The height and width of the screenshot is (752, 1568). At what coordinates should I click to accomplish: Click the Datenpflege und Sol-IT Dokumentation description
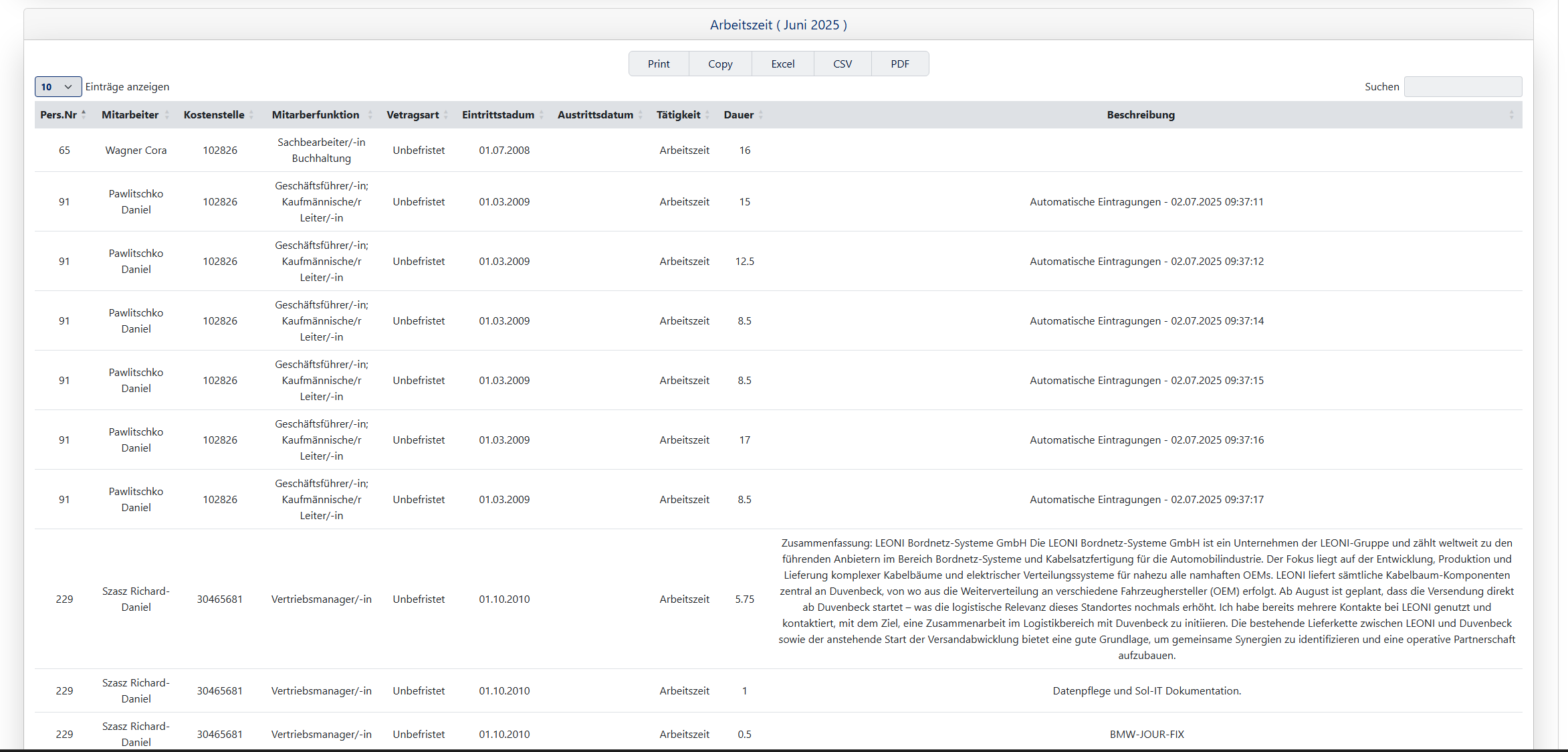(1146, 690)
